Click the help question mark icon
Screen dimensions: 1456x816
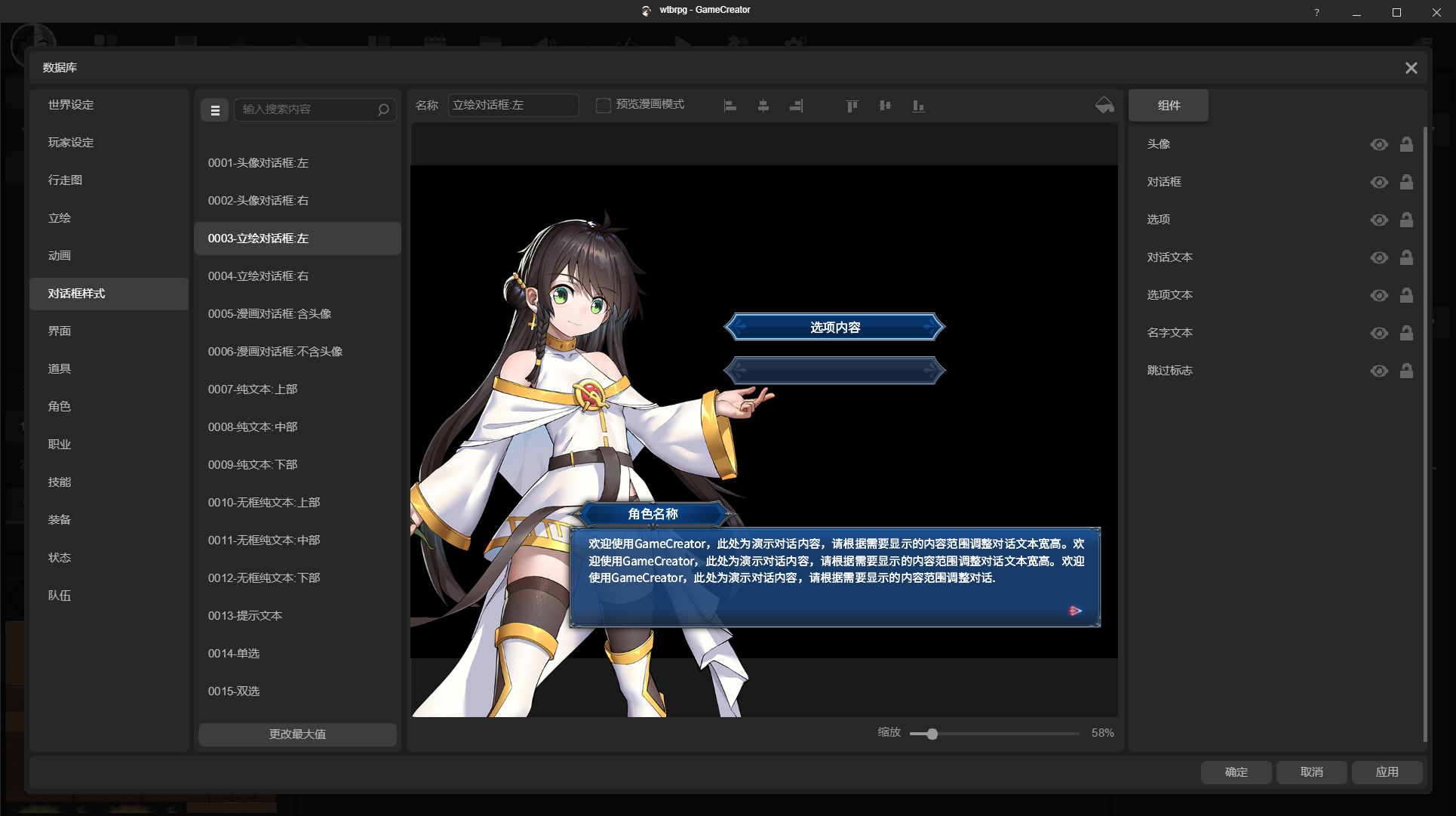click(x=1316, y=12)
